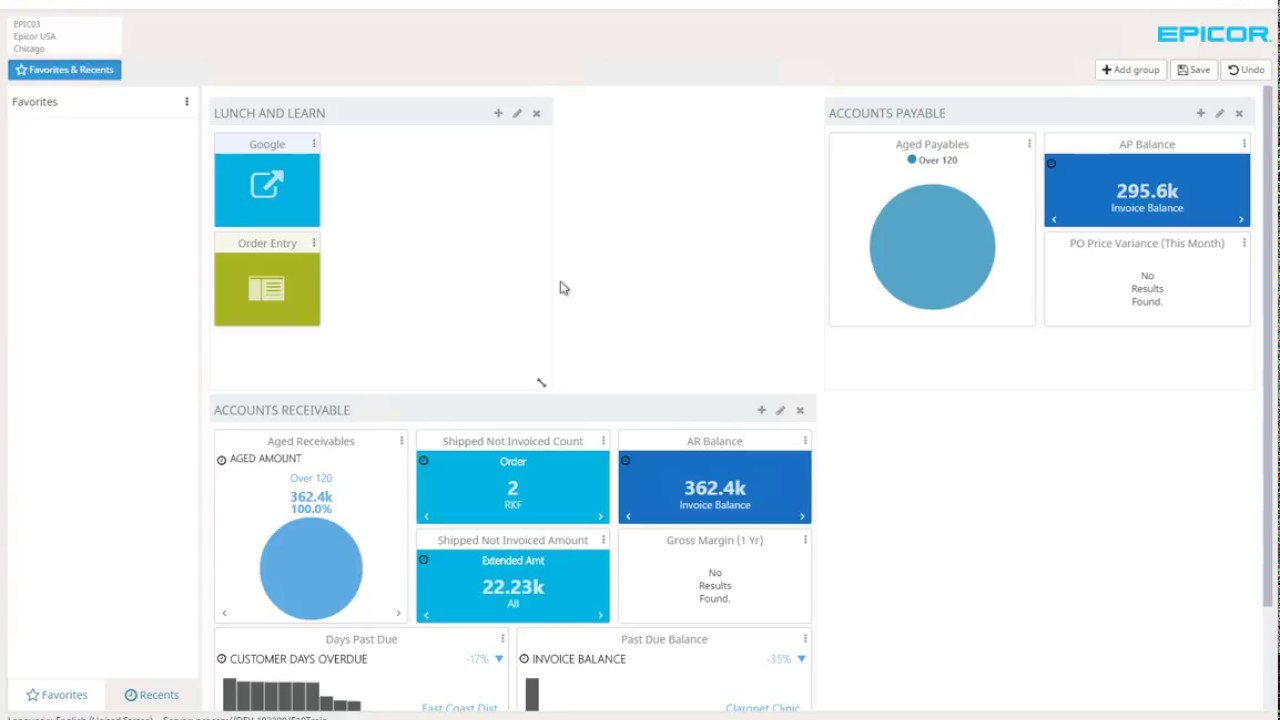1280x720 pixels.
Task: Undo the last layout change
Action: 1246,70
